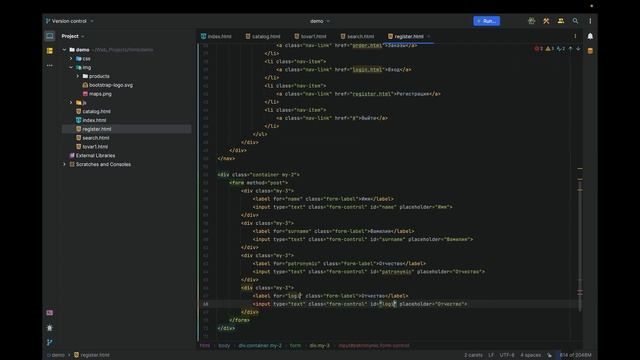Image resolution: width=640 pixels, height=360 pixels.
Task: Click the div.container.my-2 breadcrumb
Action: tap(260, 345)
